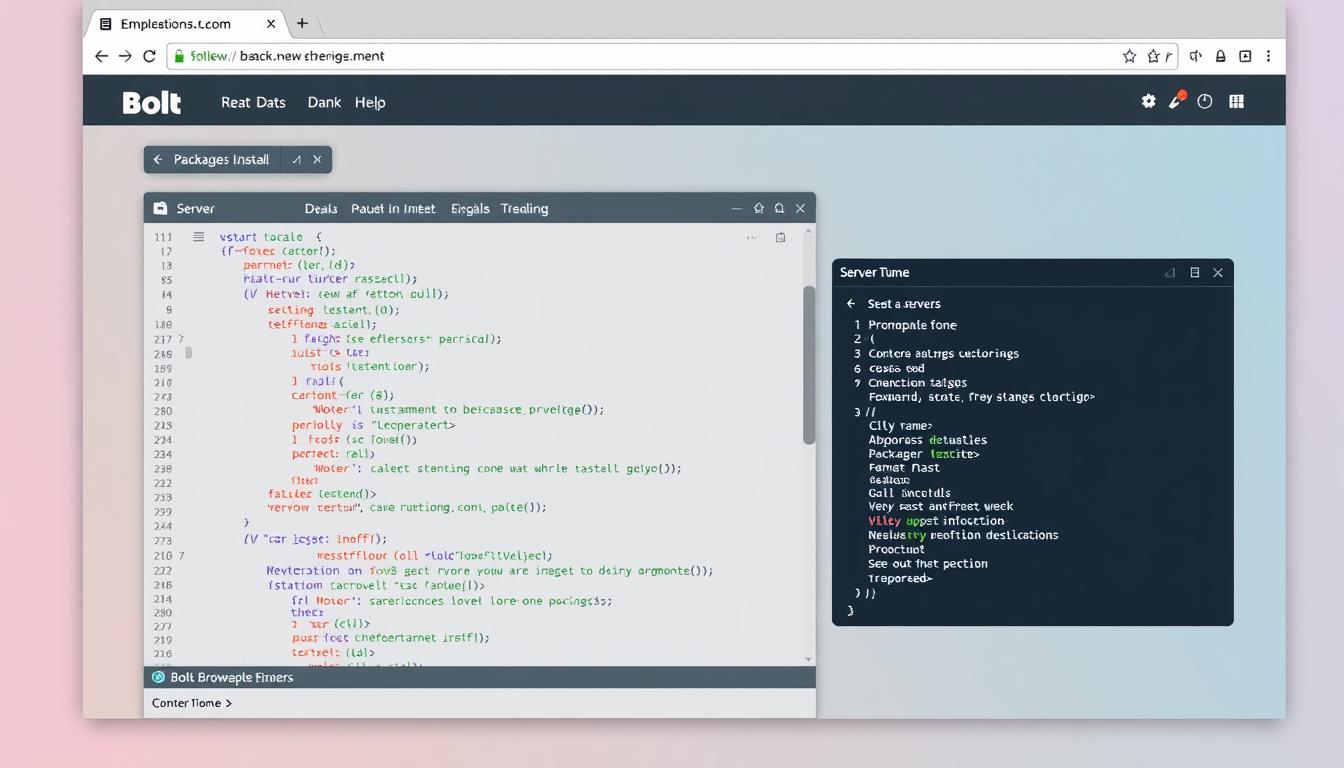Click the square play icon in browser toolbar
This screenshot has height=768, width=1344.
[x=1245, y=57]
